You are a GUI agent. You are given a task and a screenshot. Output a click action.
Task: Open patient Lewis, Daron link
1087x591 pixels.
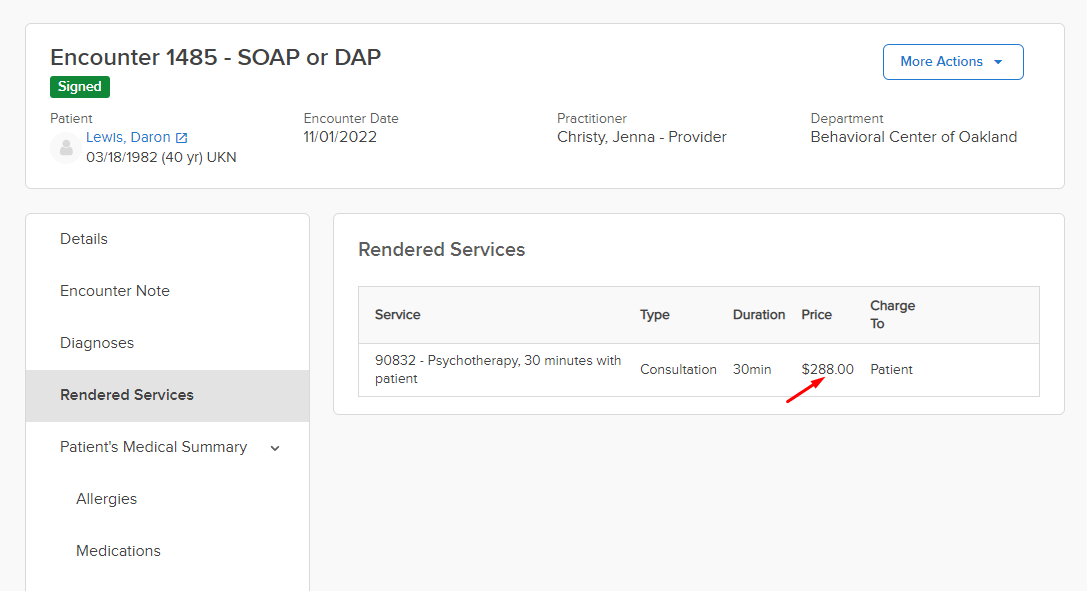coord(128,137)
